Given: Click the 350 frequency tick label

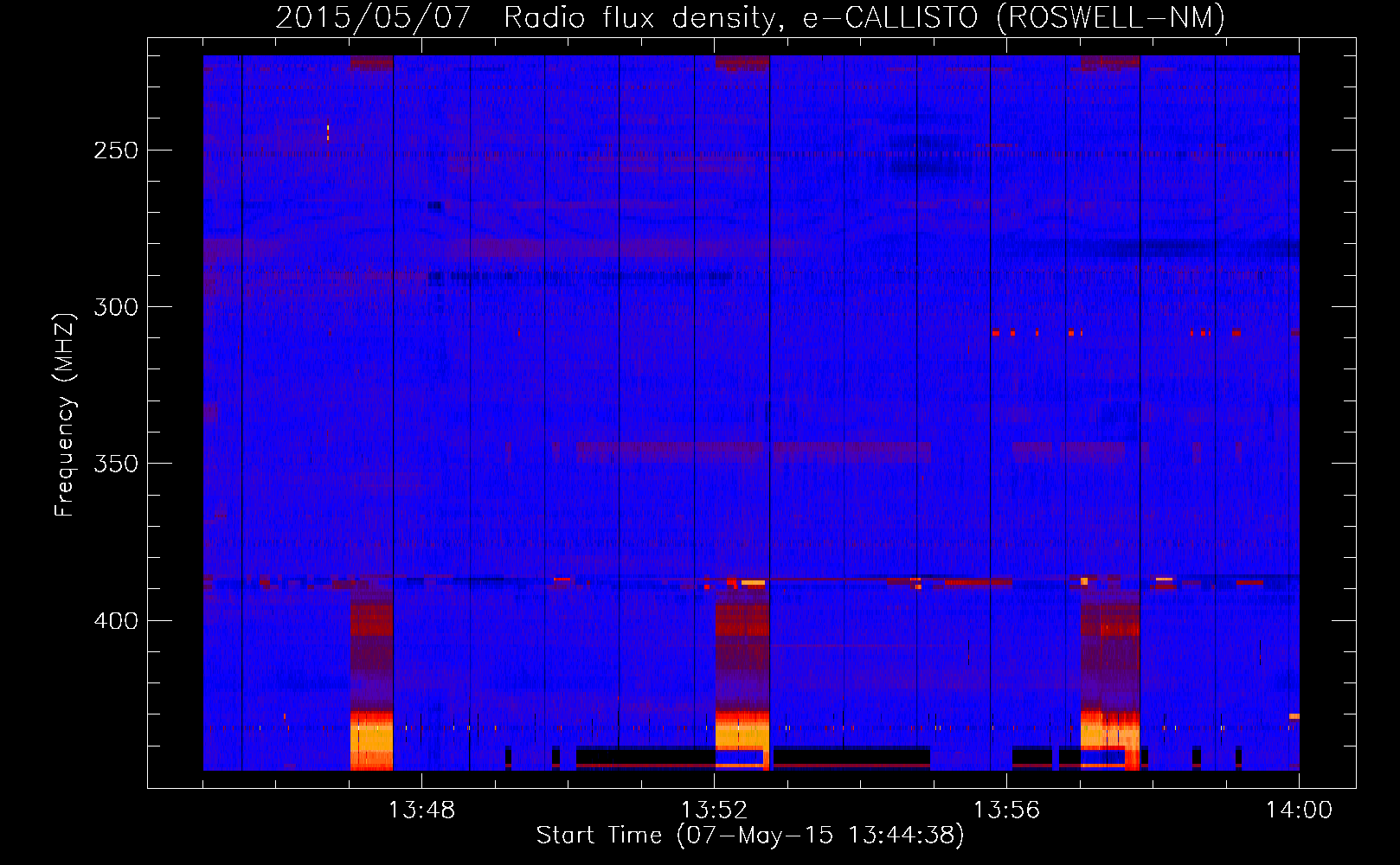Looking at the screenshot, I should click(x=116, y=464).
